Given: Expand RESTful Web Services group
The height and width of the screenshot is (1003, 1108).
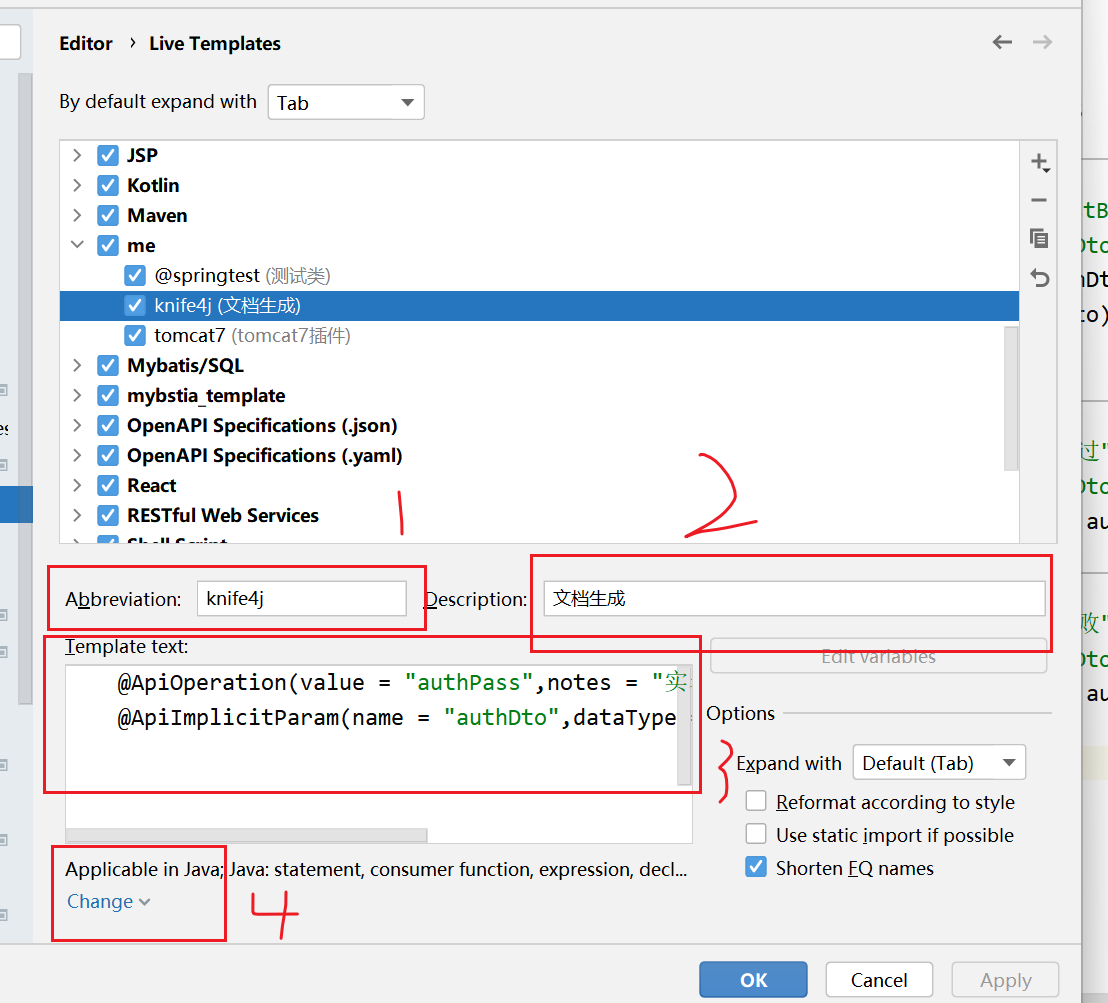Looking at the screenshot, I should coord(78,515).
